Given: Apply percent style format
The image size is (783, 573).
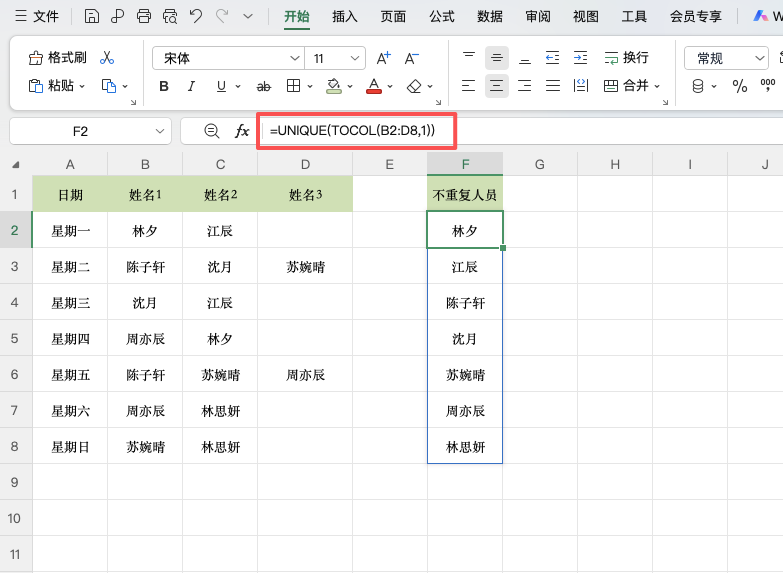Looking at the screenshot, I should (740, 86).
